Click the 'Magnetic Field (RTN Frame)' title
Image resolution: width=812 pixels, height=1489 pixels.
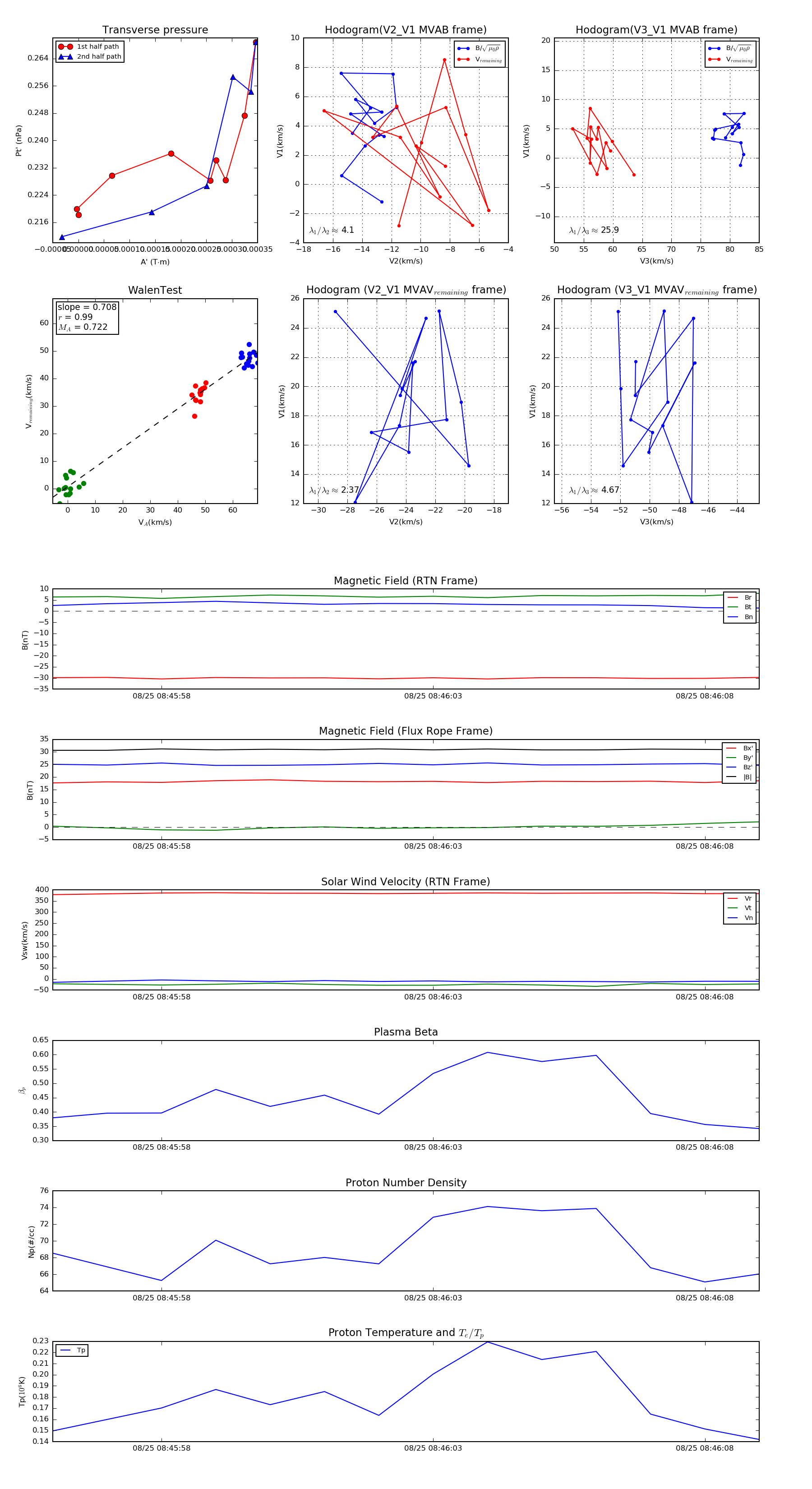click(x=406, y=581)
